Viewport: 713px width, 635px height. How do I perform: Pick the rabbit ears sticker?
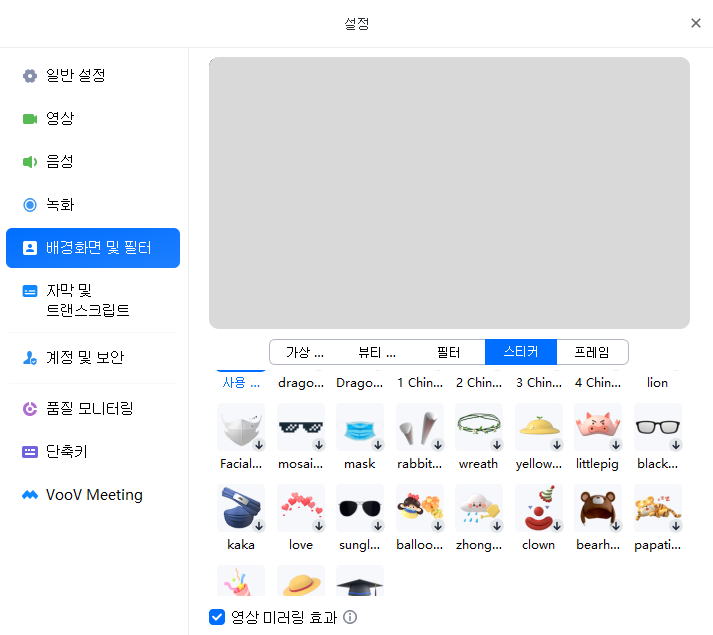pos(419,428)
